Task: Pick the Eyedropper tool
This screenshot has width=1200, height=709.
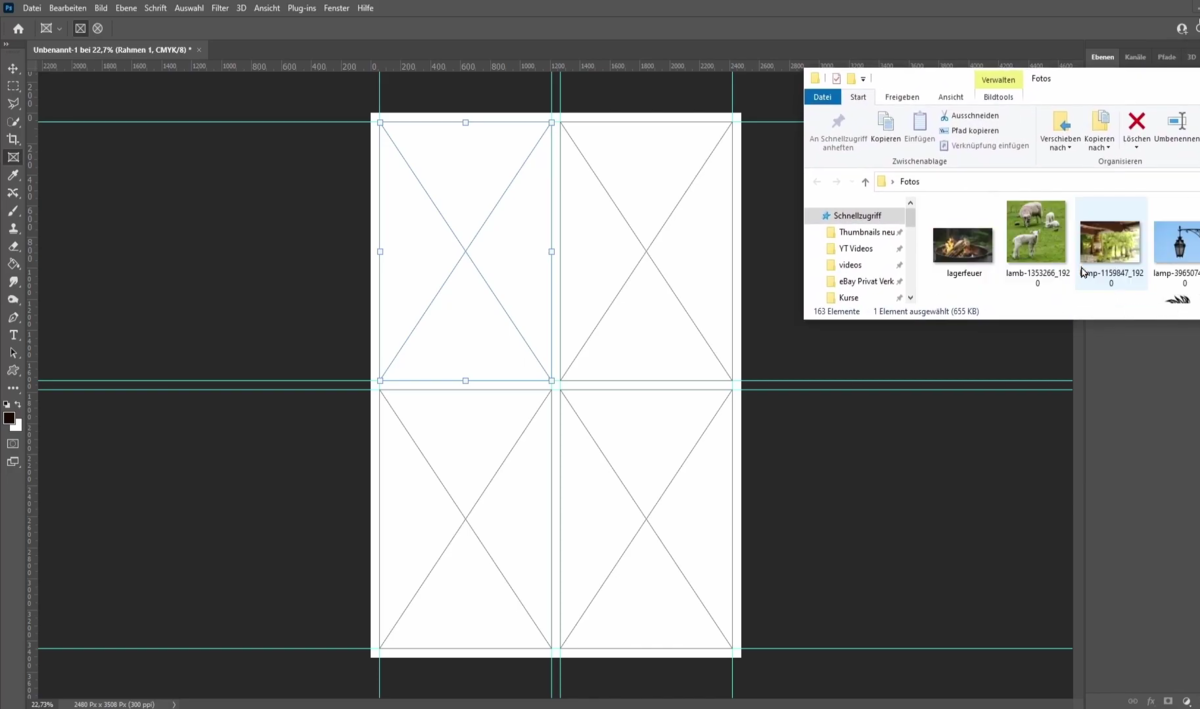Action: [x=13, y=176]
